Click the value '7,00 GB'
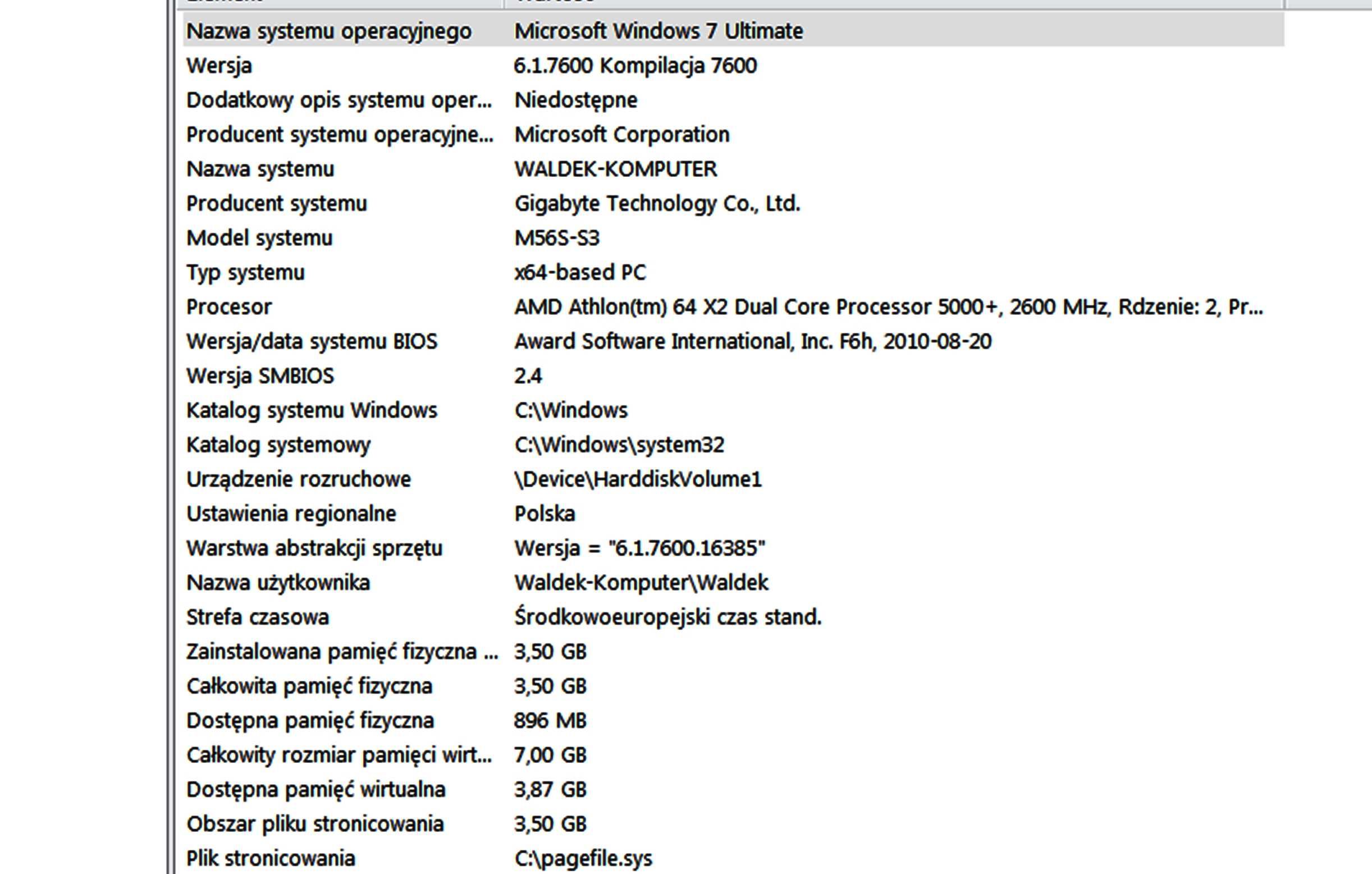1372x874 pixels. (x=550, y=756)
